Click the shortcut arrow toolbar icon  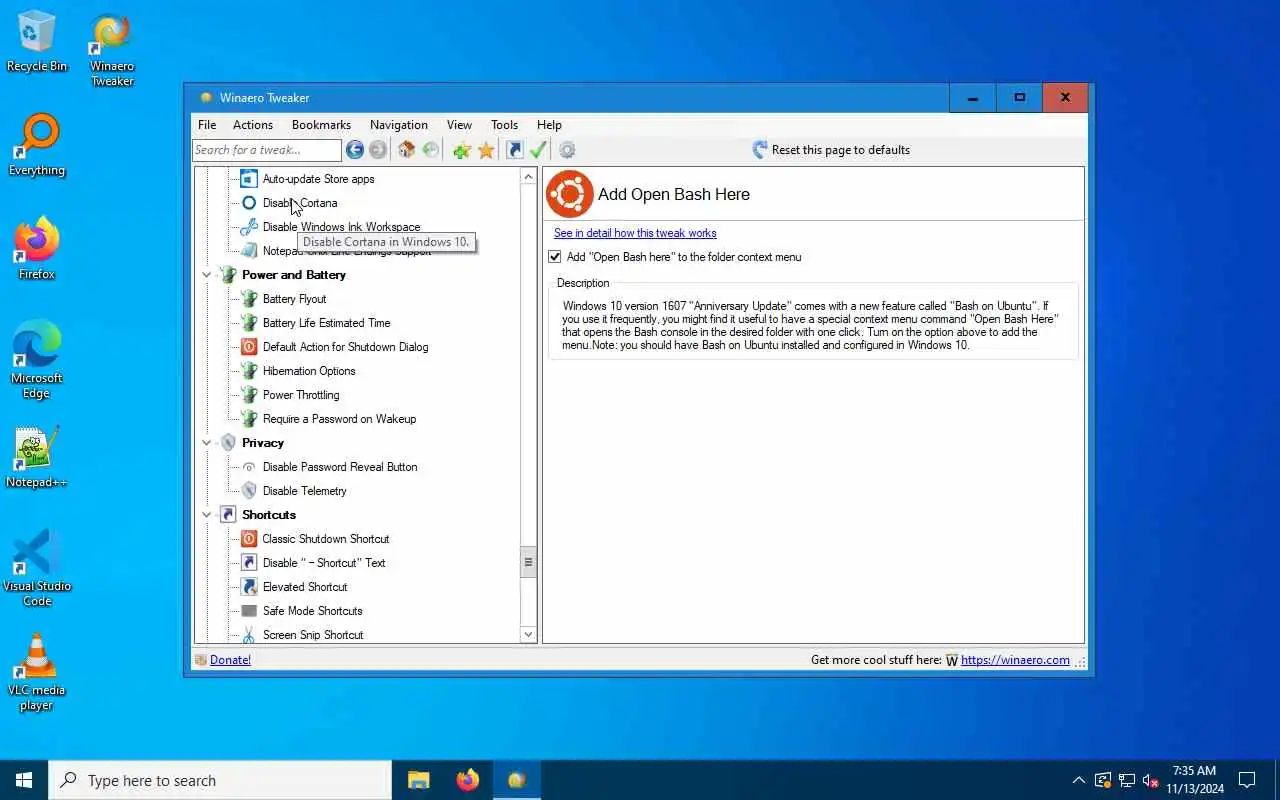click(515, 150)
